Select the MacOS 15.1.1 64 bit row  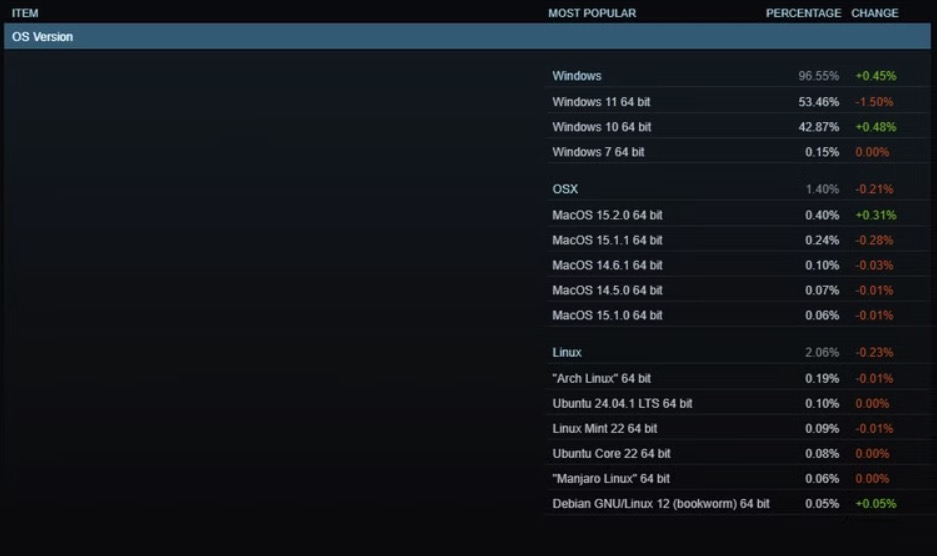pyautogui.click(x=737, y=240)
